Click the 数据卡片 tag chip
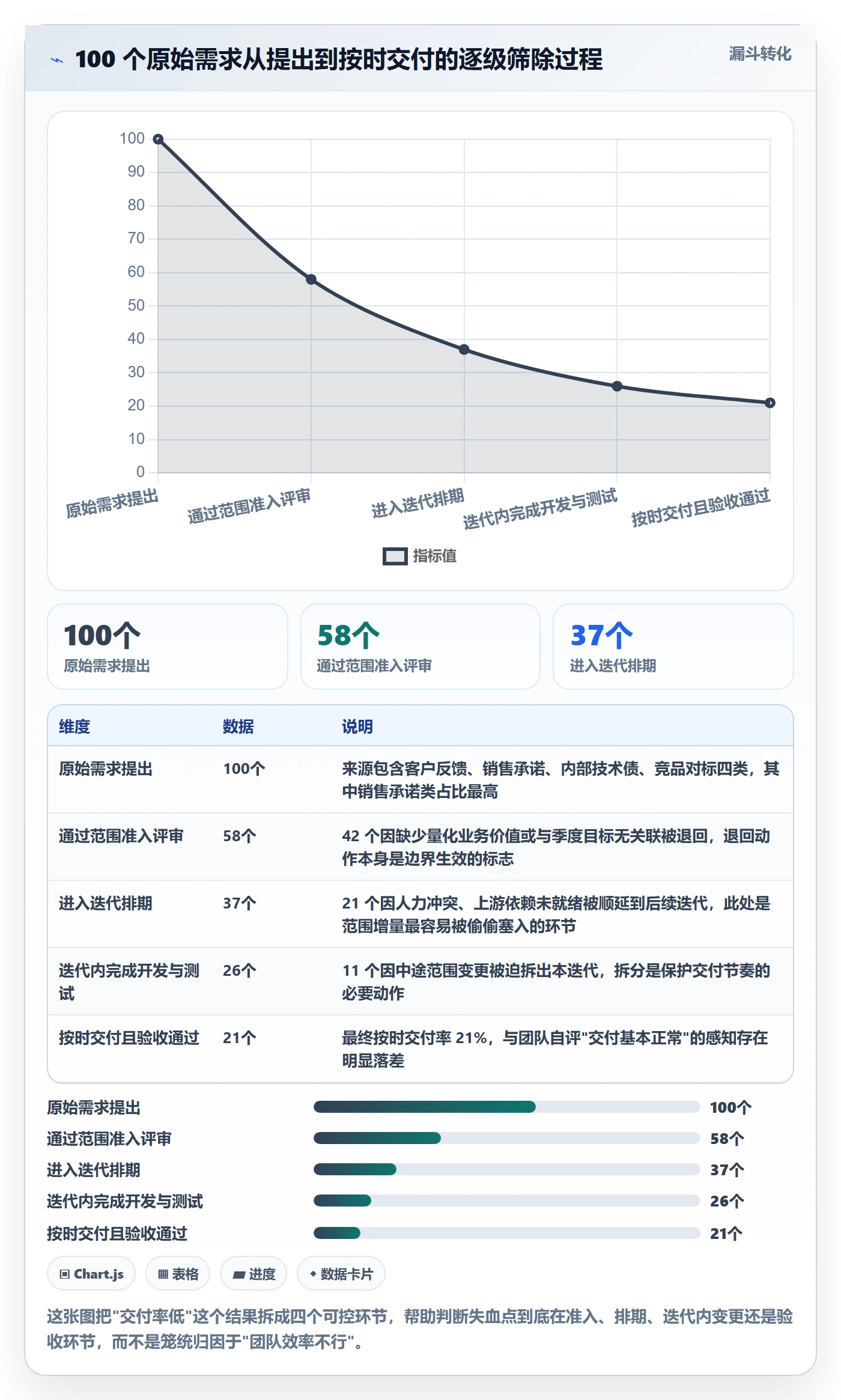The image size is (841, 1400). pyautogui.click(x=341, y=1274)
